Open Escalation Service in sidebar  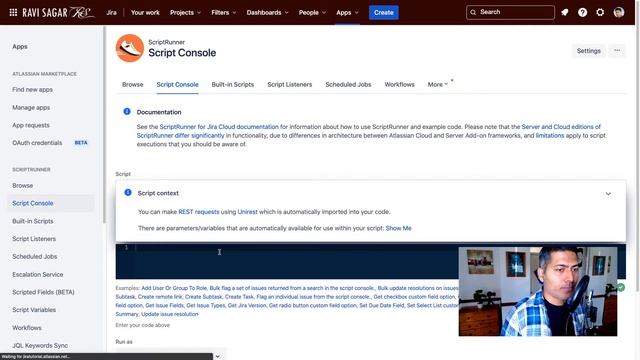38,274
